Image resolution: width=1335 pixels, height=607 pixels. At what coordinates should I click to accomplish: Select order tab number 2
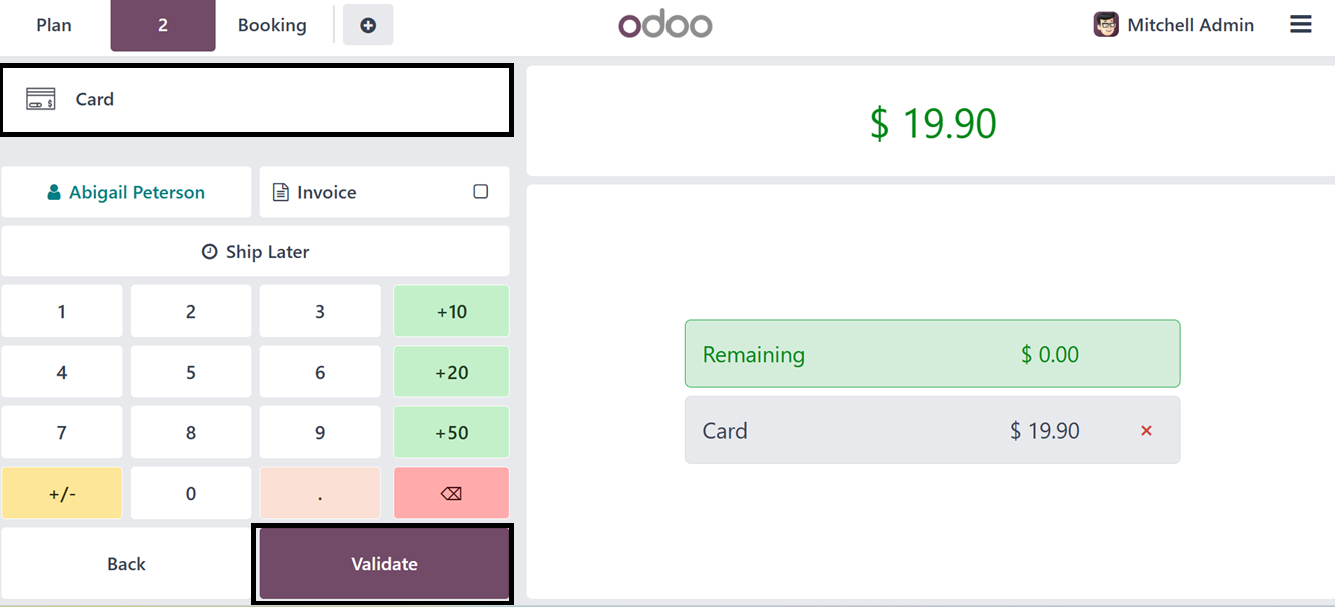[163, 25]
